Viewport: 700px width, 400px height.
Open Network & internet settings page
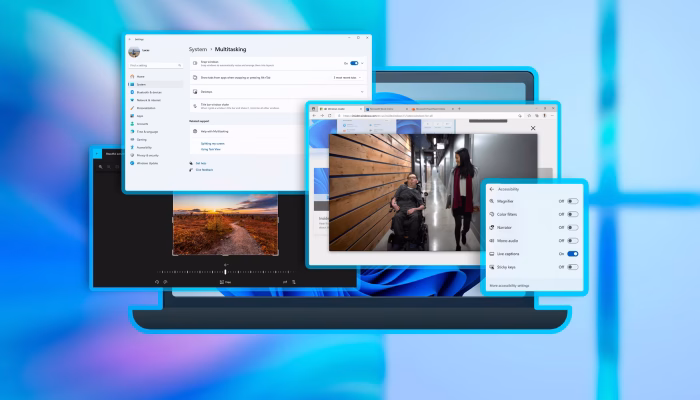(x=146, y=100)
